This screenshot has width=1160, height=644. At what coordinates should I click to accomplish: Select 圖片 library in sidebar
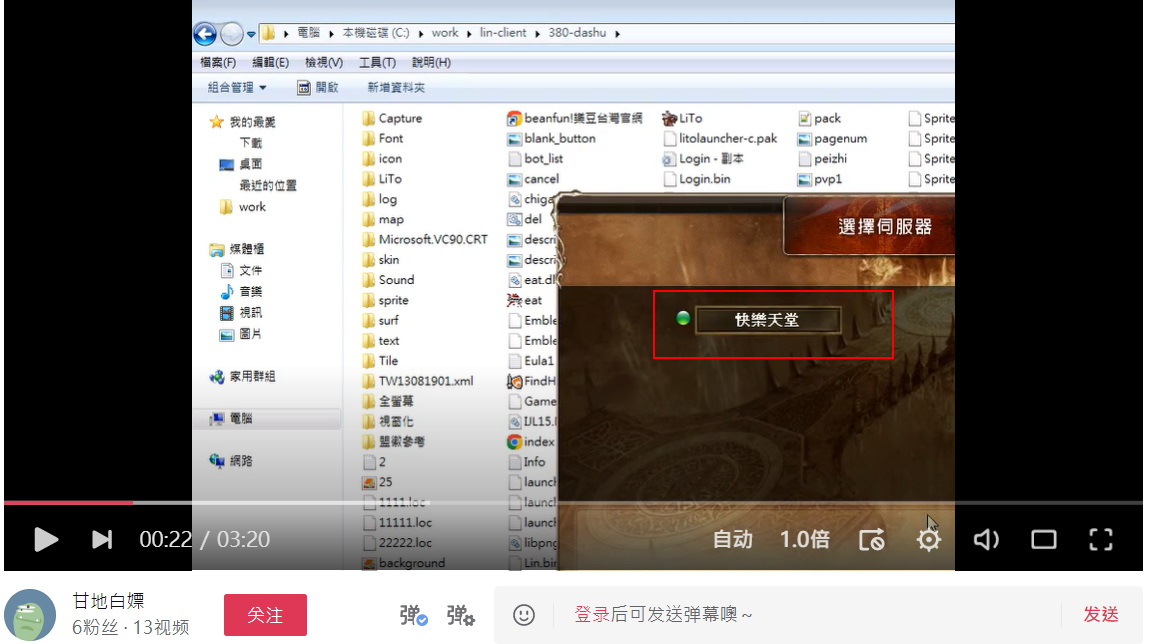241,334
